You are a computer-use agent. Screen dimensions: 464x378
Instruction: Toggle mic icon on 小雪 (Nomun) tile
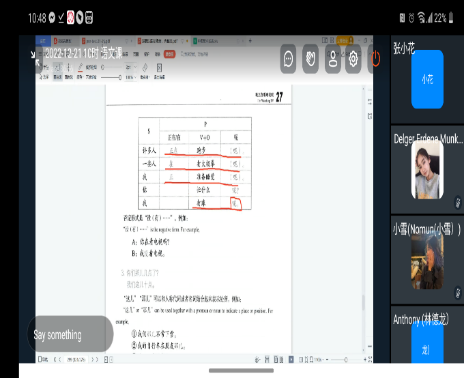[458, 293]
